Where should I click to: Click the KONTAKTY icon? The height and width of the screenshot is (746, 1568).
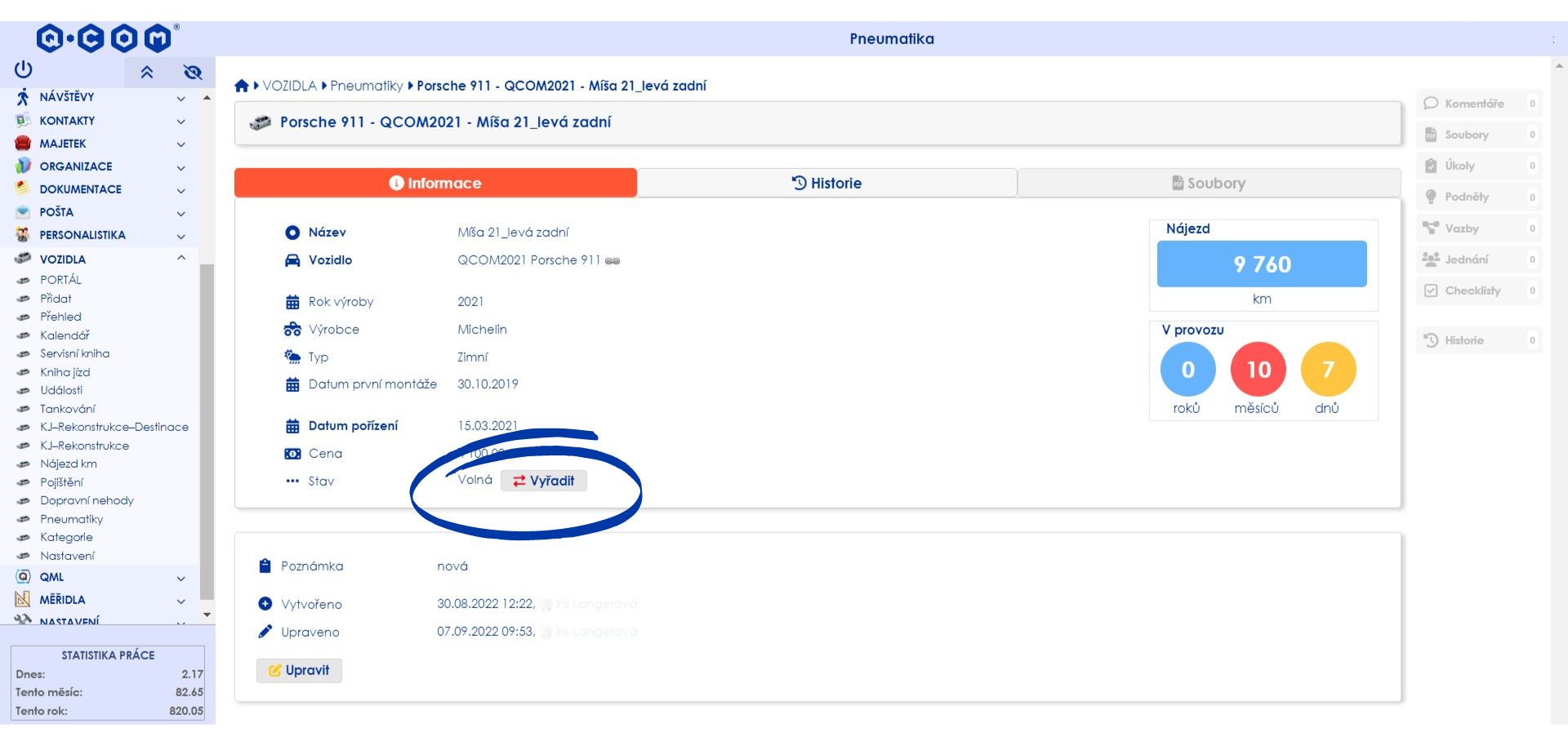coord(23,120)
